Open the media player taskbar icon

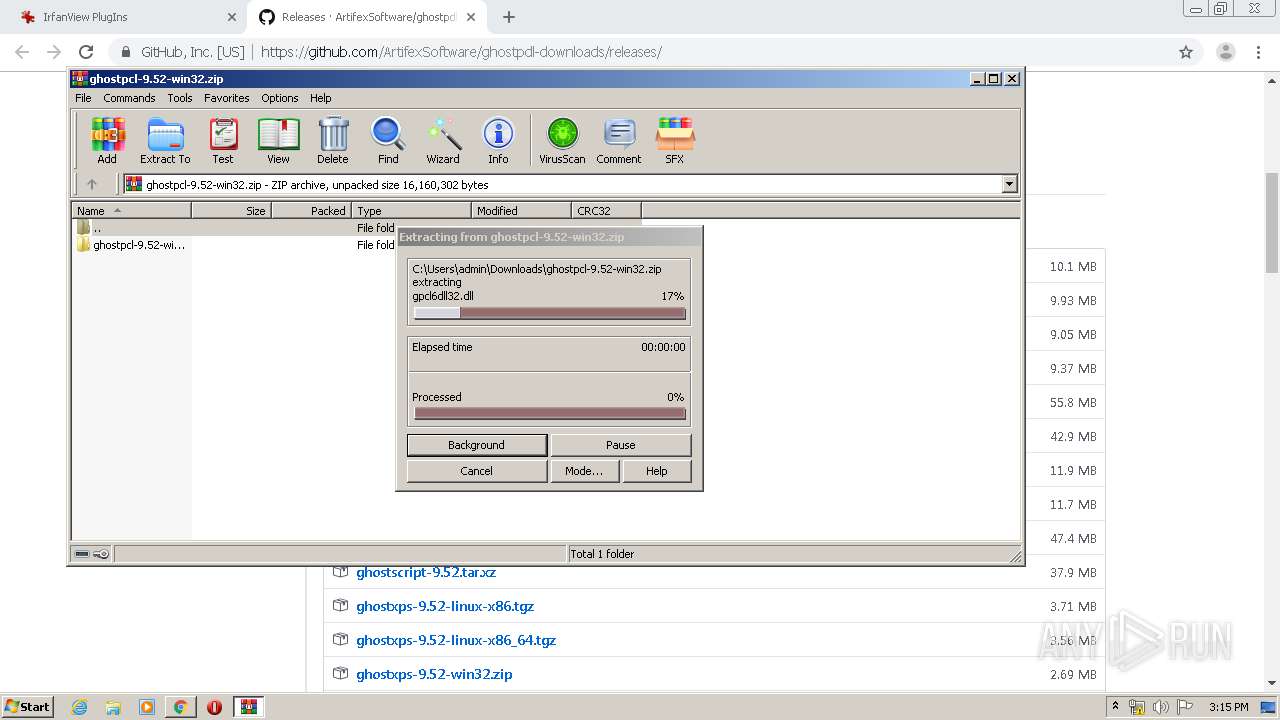[147, 707]
